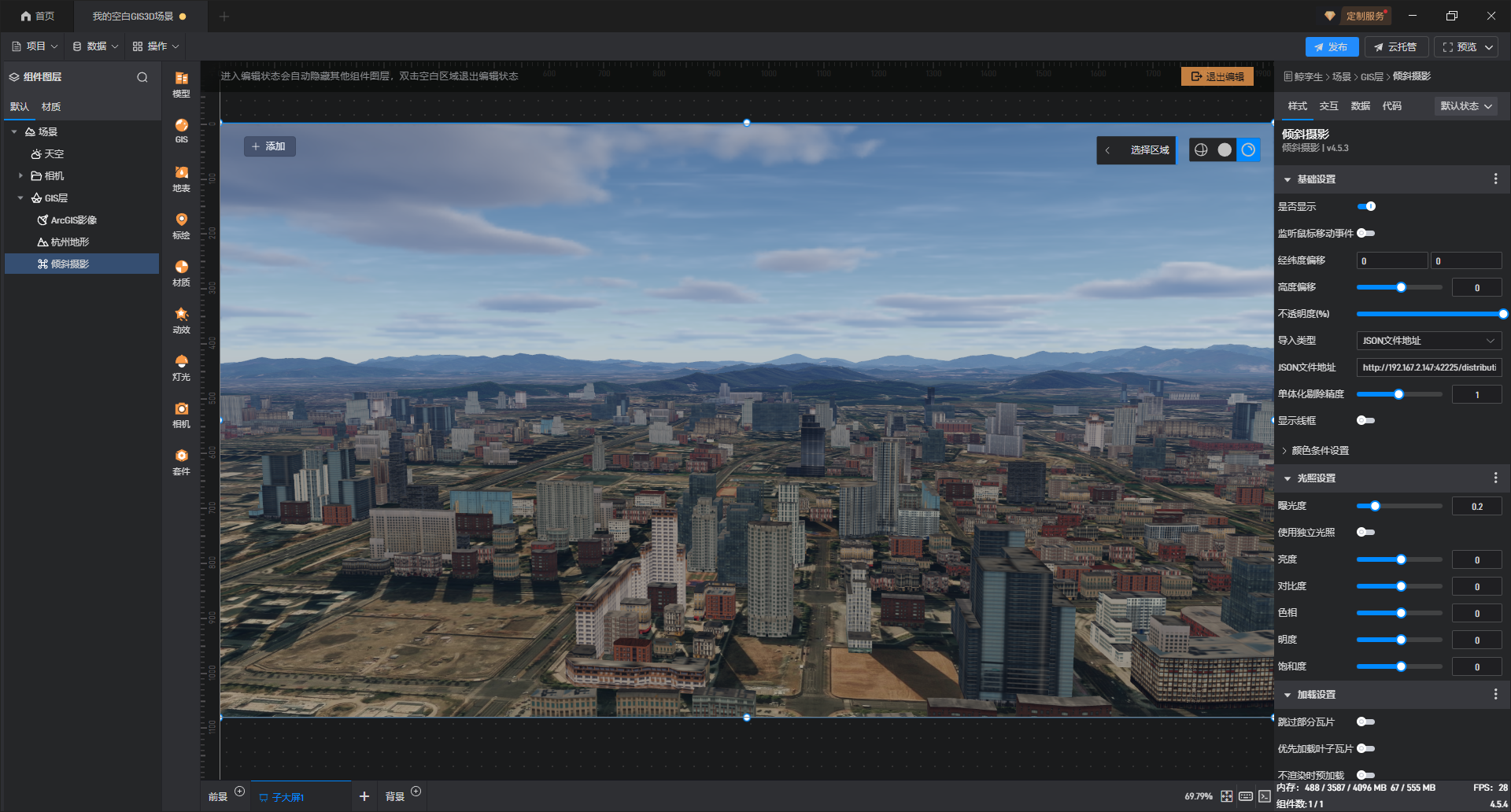Image resolution: width=1511 pixels, height=812 pixels.
Task: Open the 数据 menu in top toolbar
Action: click(95, 46)
